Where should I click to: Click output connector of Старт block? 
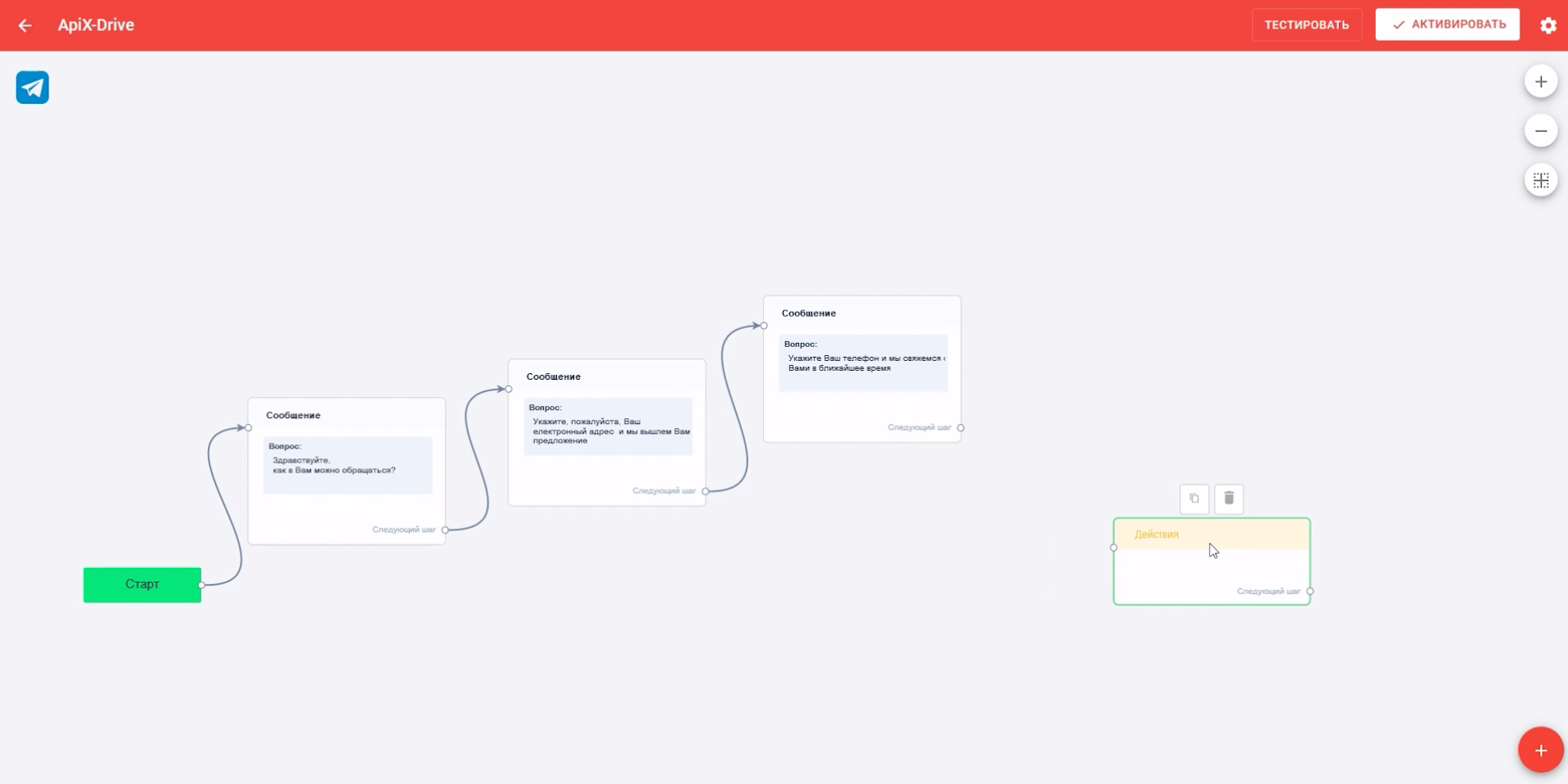201,585
